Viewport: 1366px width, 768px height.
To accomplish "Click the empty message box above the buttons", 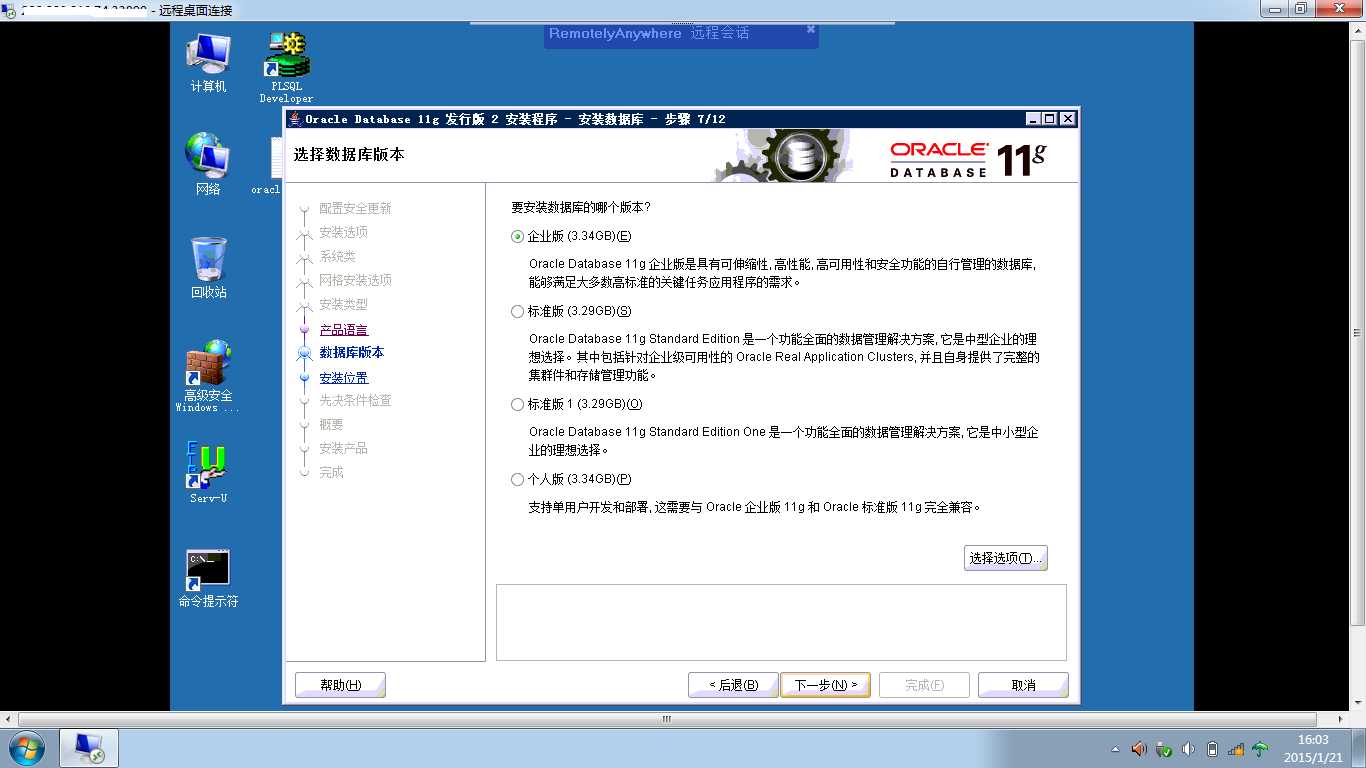I will click(781, 622).
